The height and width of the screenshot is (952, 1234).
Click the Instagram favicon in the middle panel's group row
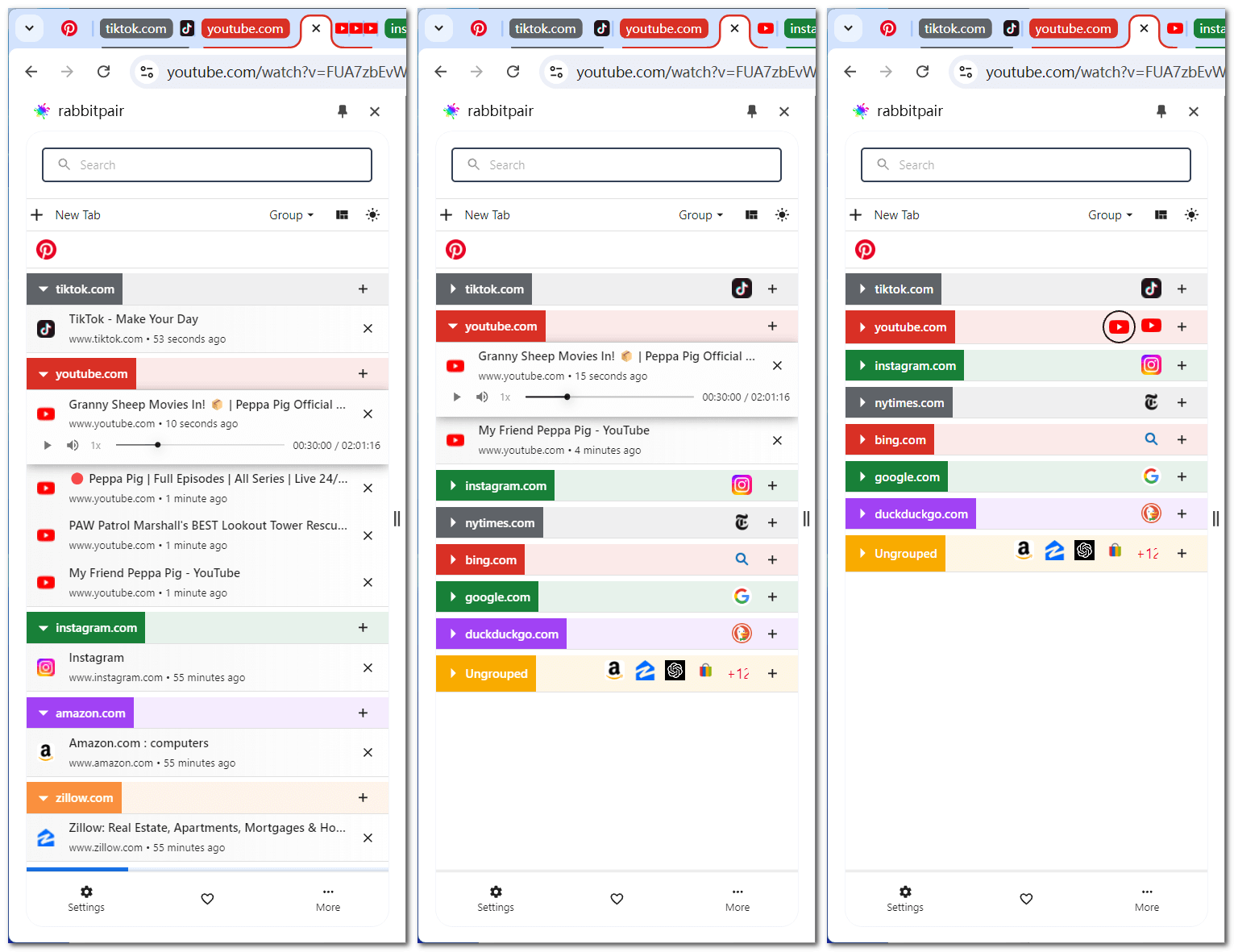click(742, 484)
